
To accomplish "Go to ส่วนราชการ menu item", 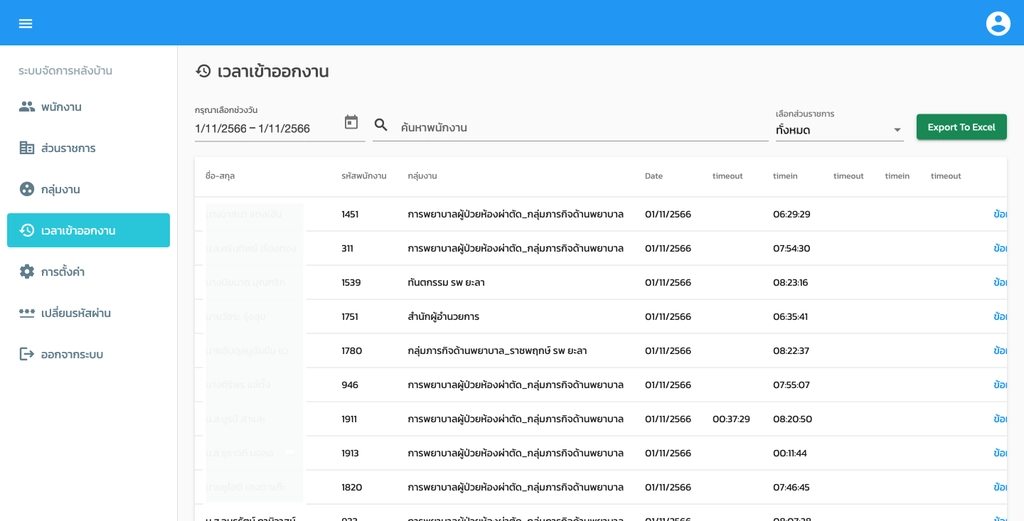I will tap(68, 148).
